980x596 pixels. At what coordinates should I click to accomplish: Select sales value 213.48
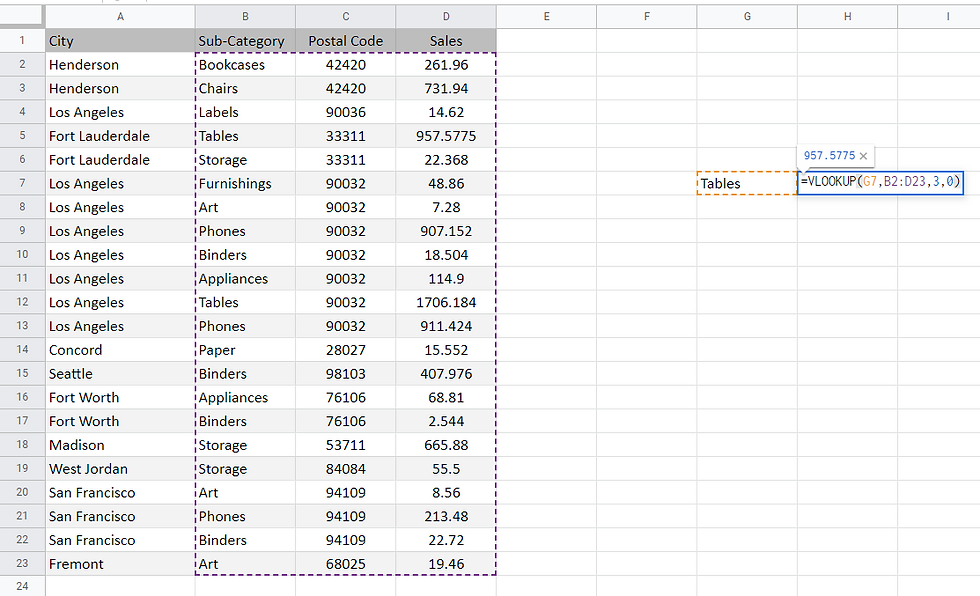point(446,516)
